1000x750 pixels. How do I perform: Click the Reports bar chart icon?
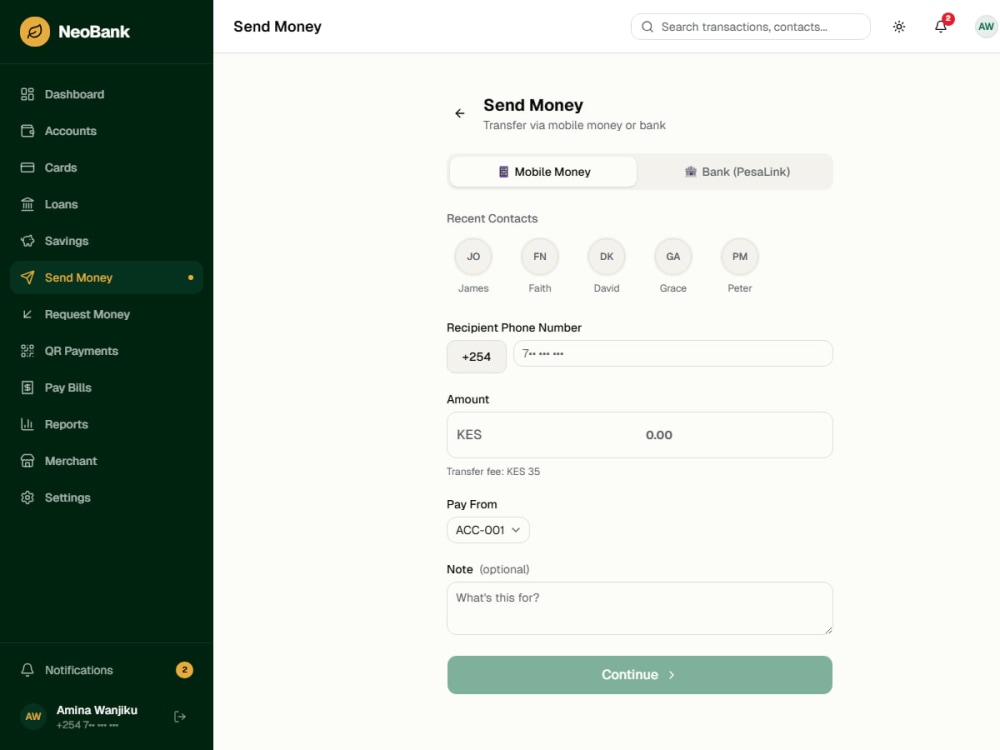27,424
